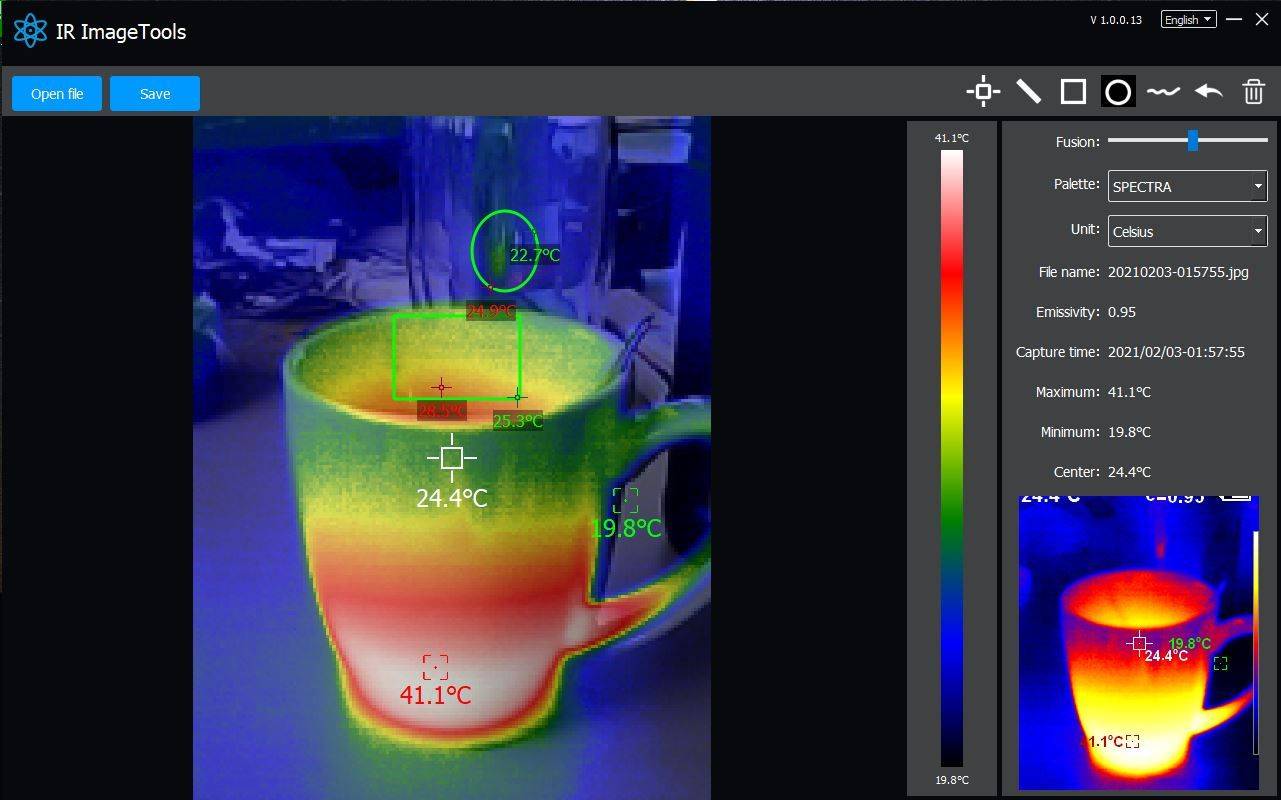
Task: Select the curve measurement tool
Action: (1163, 91)
